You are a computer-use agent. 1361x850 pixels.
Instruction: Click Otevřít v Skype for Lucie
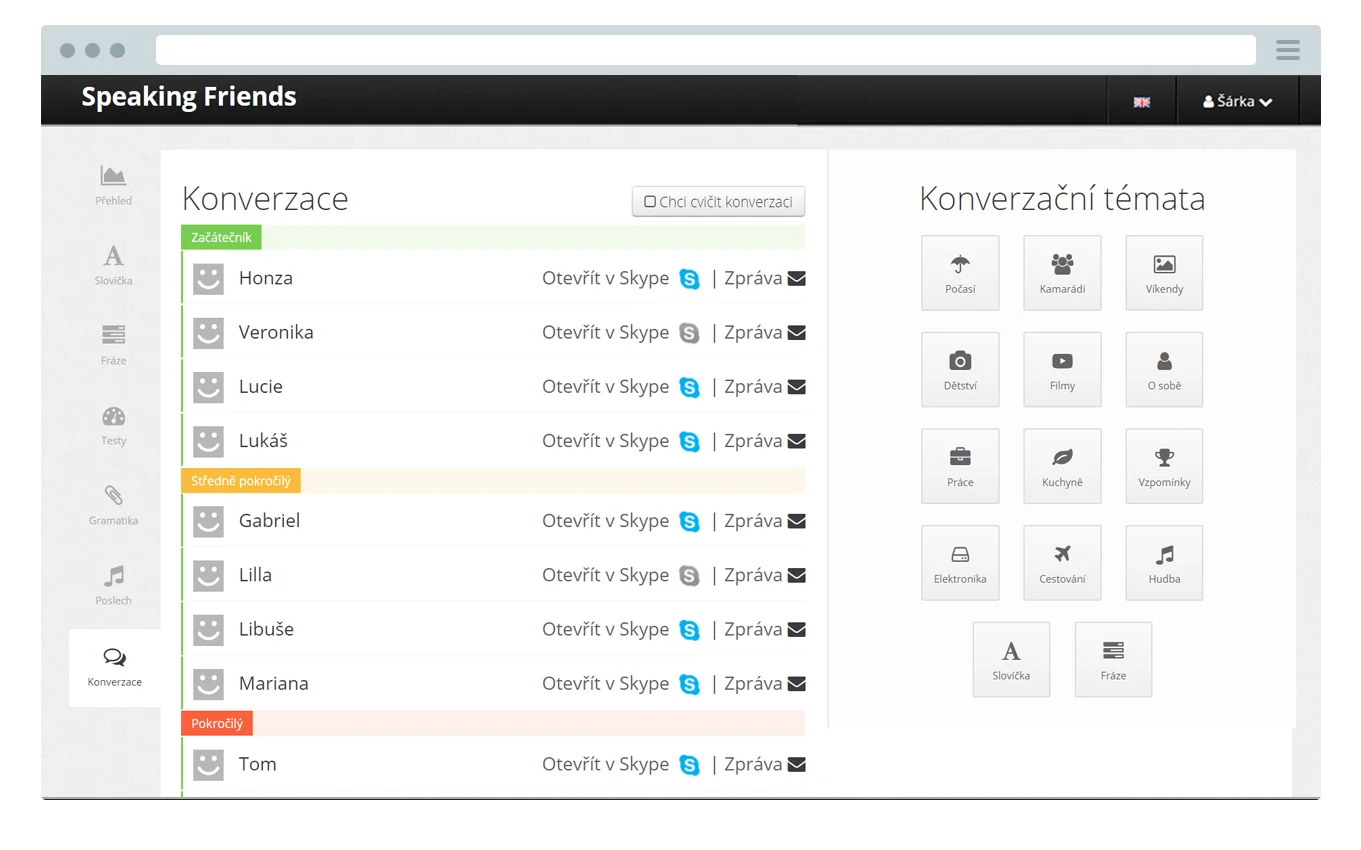point(605,387)
